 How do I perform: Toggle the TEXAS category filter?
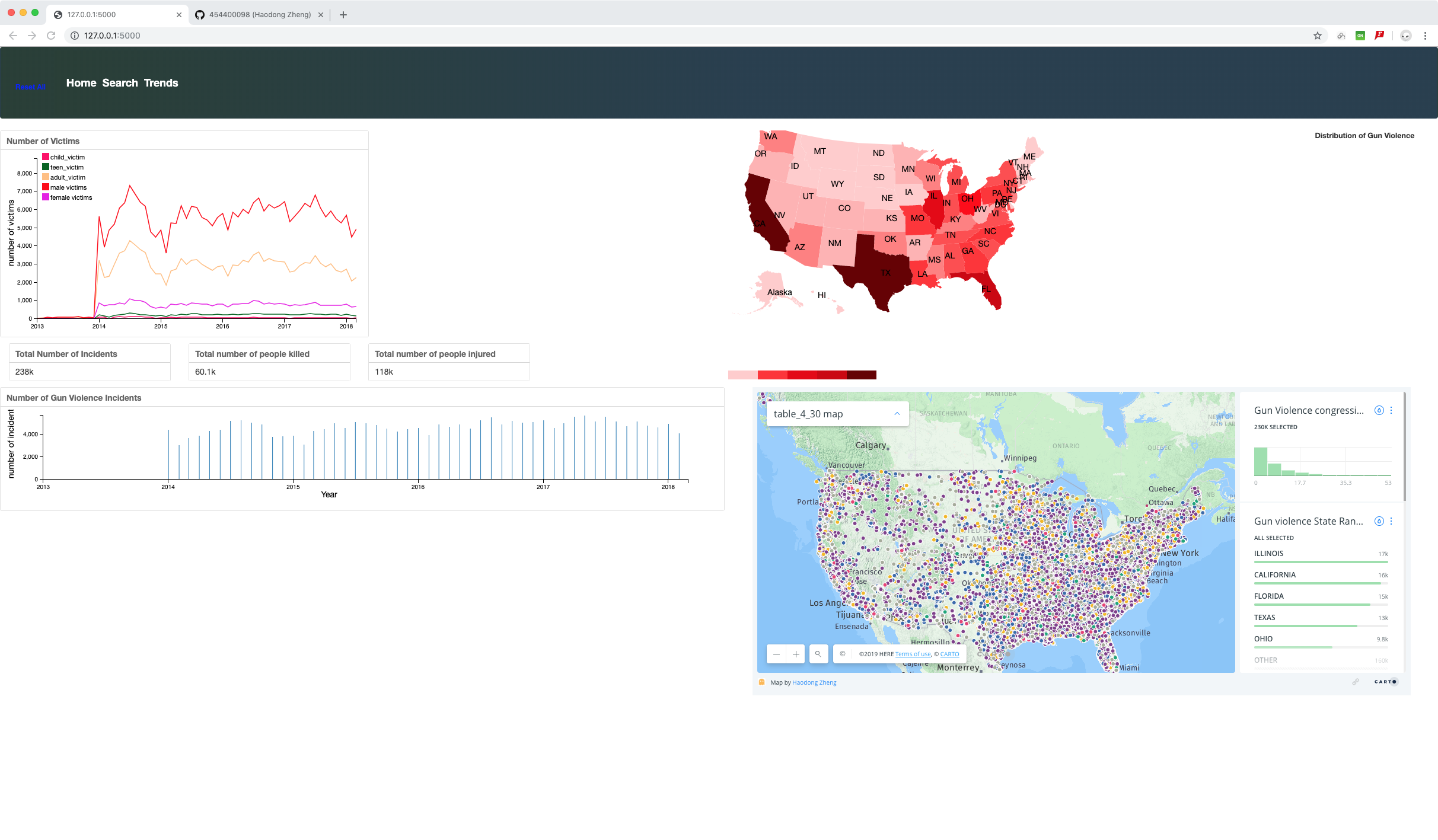click(1264, 618)
